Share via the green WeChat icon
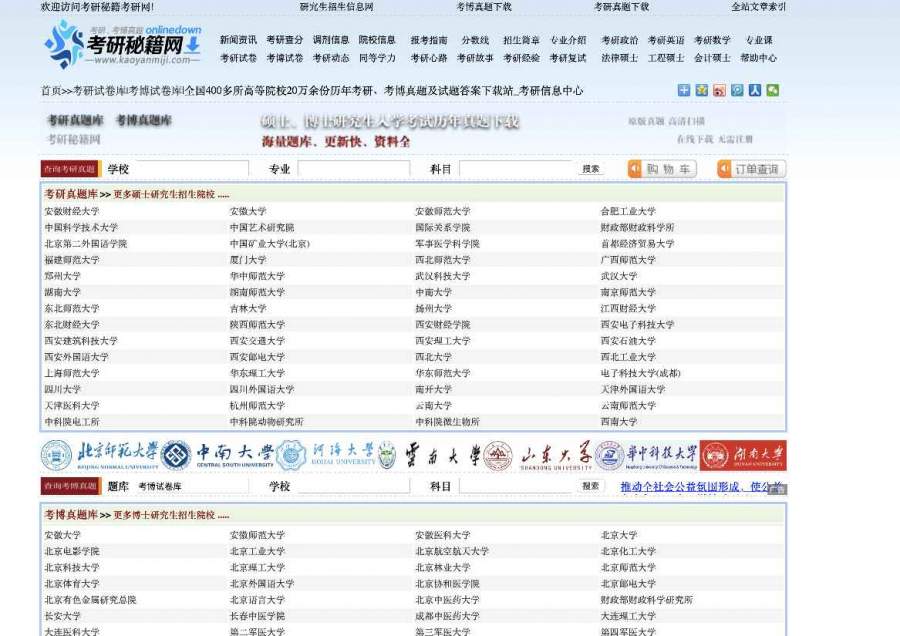The width and height of the screenshot is (900, 636). (773, 90)
